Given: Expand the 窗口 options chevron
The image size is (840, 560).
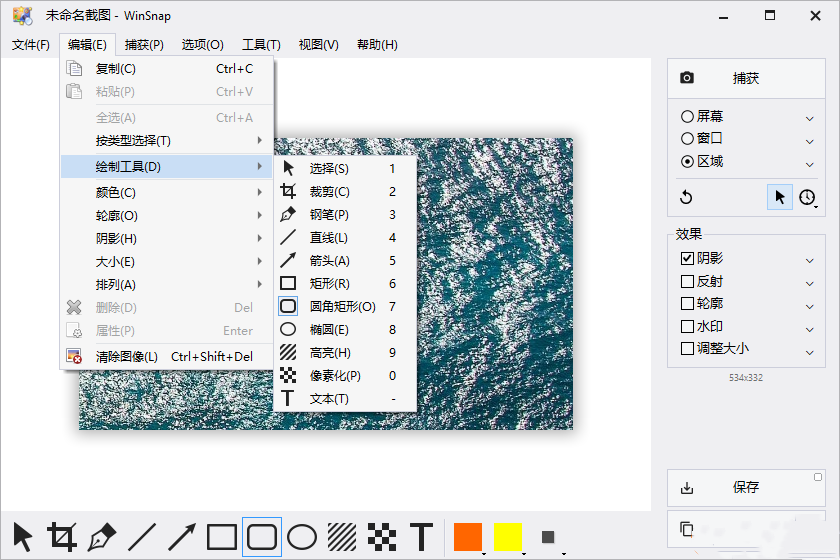Looking at the screenshot, I should point(810,141).
